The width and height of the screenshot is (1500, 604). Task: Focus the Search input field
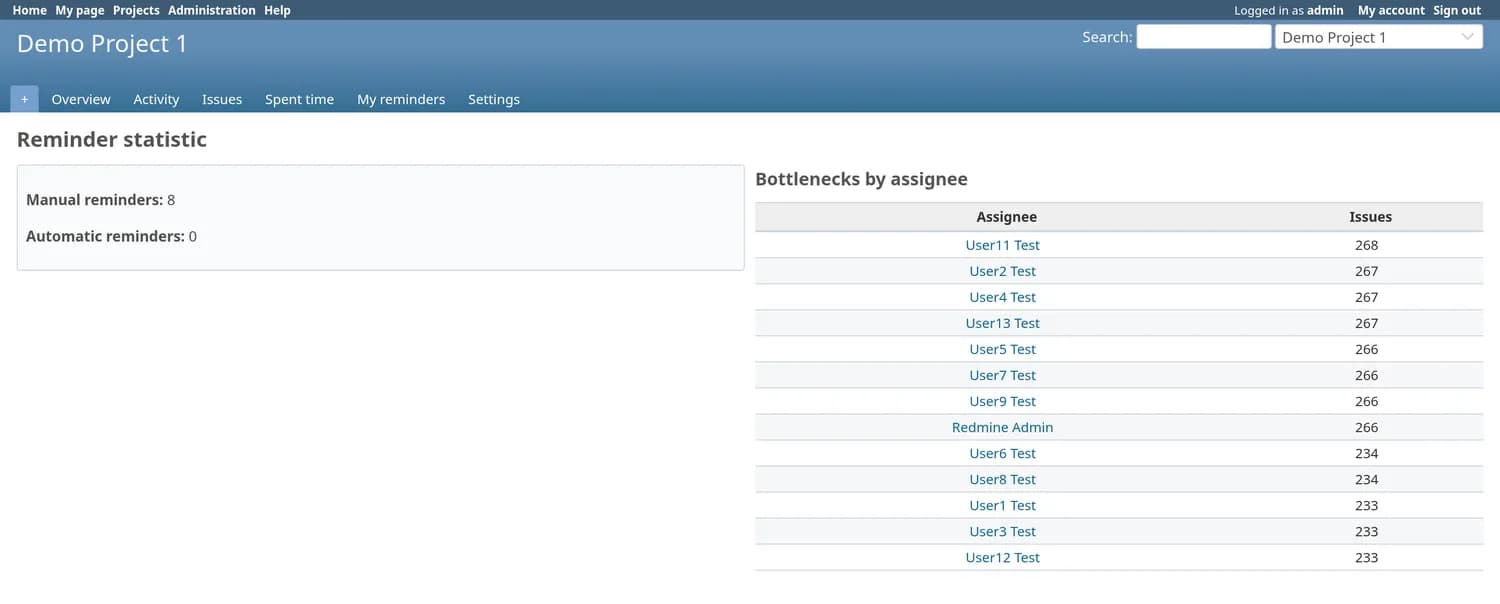pyautogui.click(x=1204, y=37)
